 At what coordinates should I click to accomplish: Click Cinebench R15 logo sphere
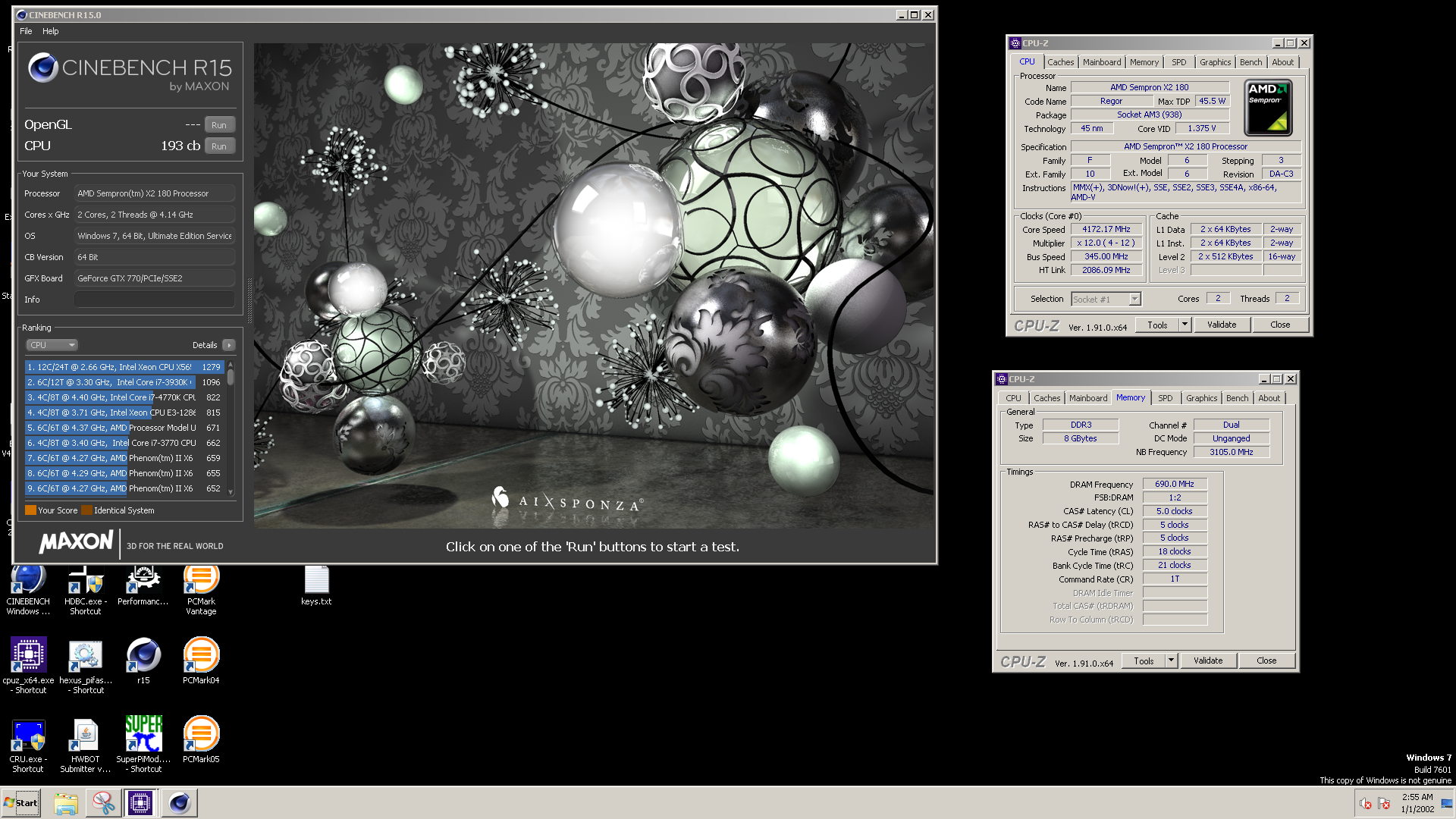42,68
